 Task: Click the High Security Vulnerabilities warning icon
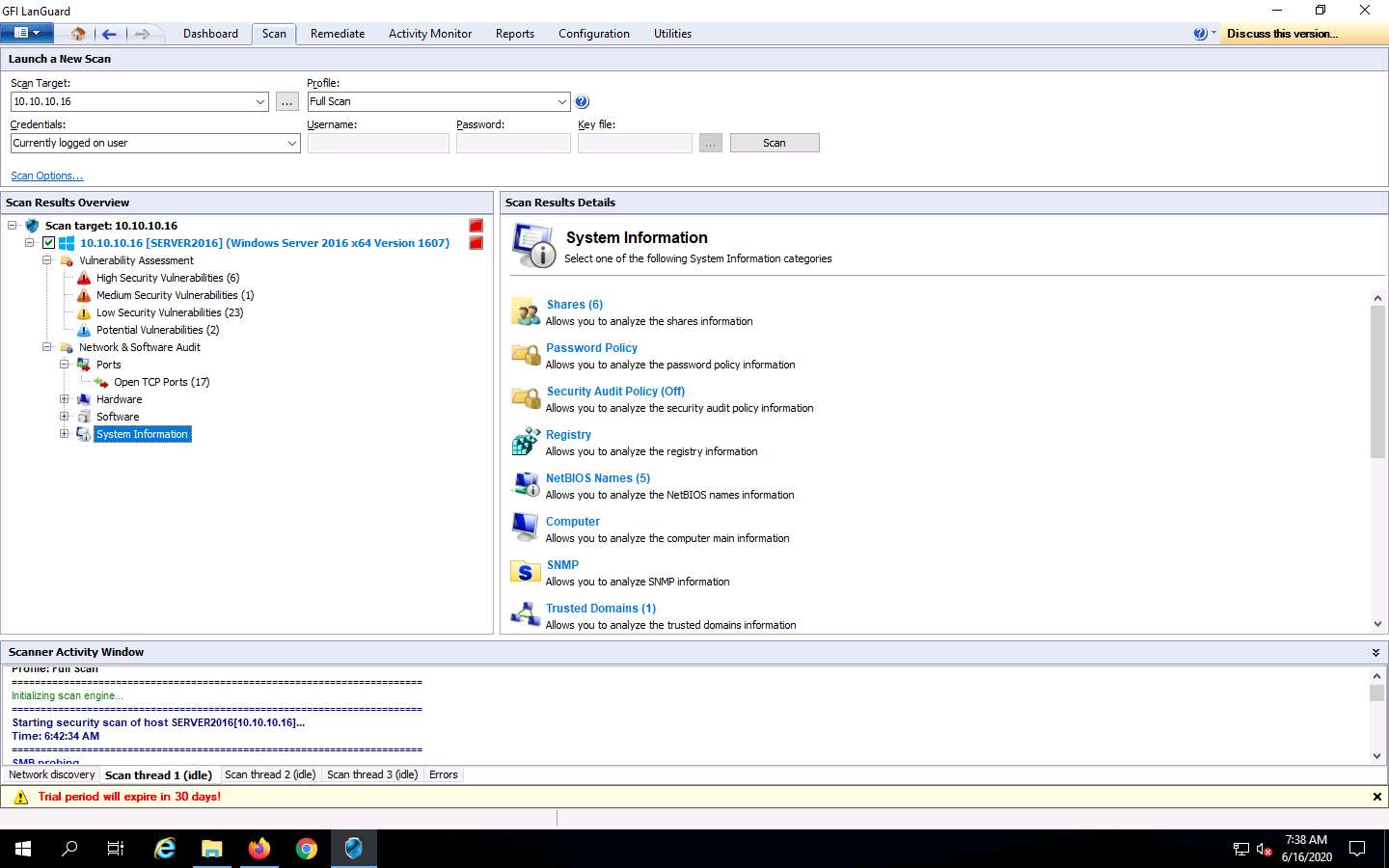[84, 278]
